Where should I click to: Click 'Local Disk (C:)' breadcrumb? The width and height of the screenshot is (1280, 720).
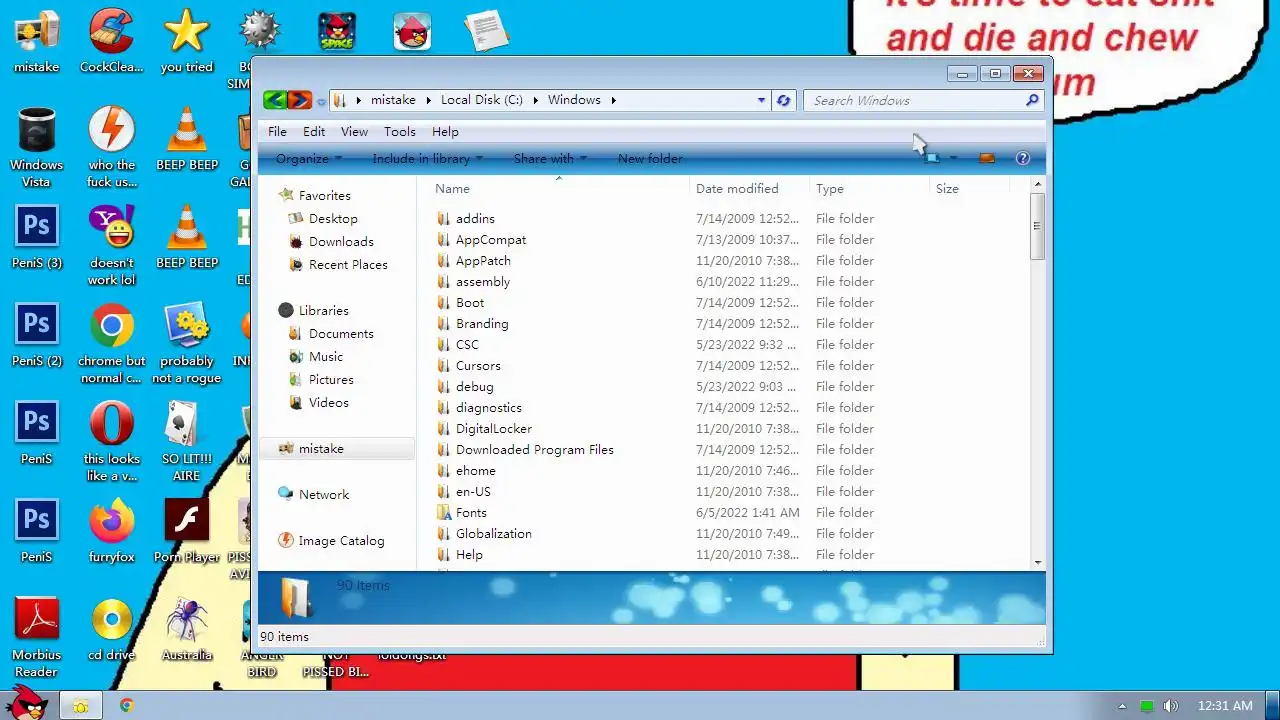[x=482, y=100]
